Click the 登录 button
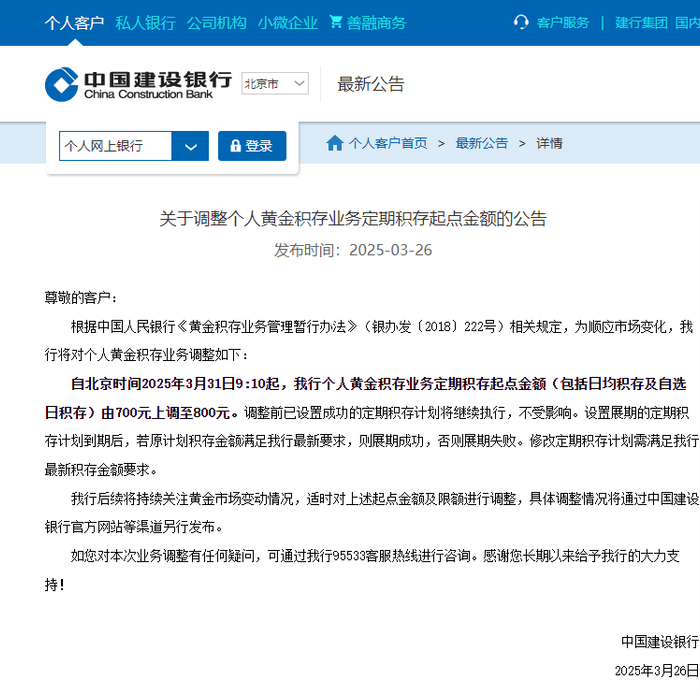The image size is (700, 694). point(252,146)
